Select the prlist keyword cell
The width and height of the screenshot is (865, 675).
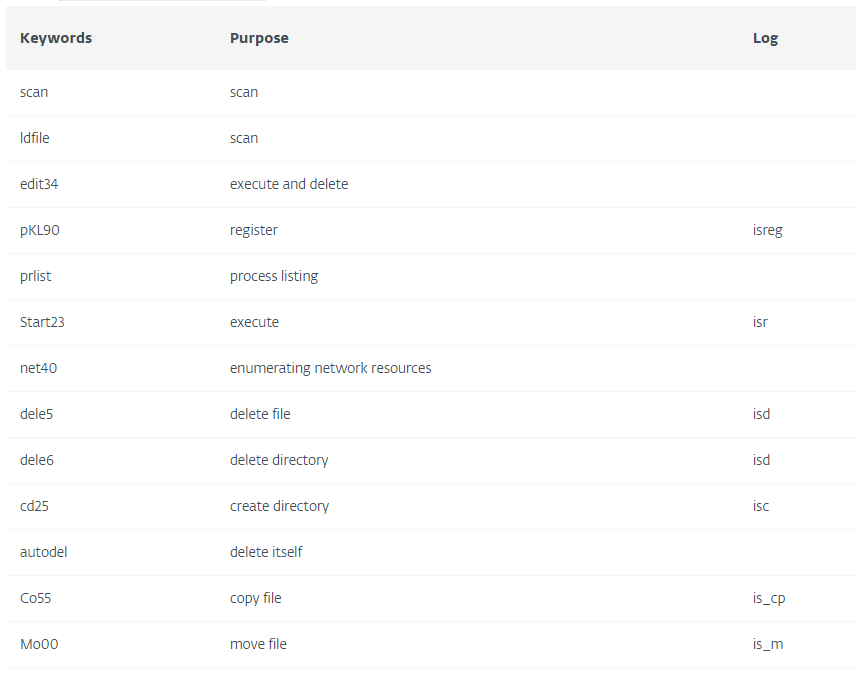(35, 276)
